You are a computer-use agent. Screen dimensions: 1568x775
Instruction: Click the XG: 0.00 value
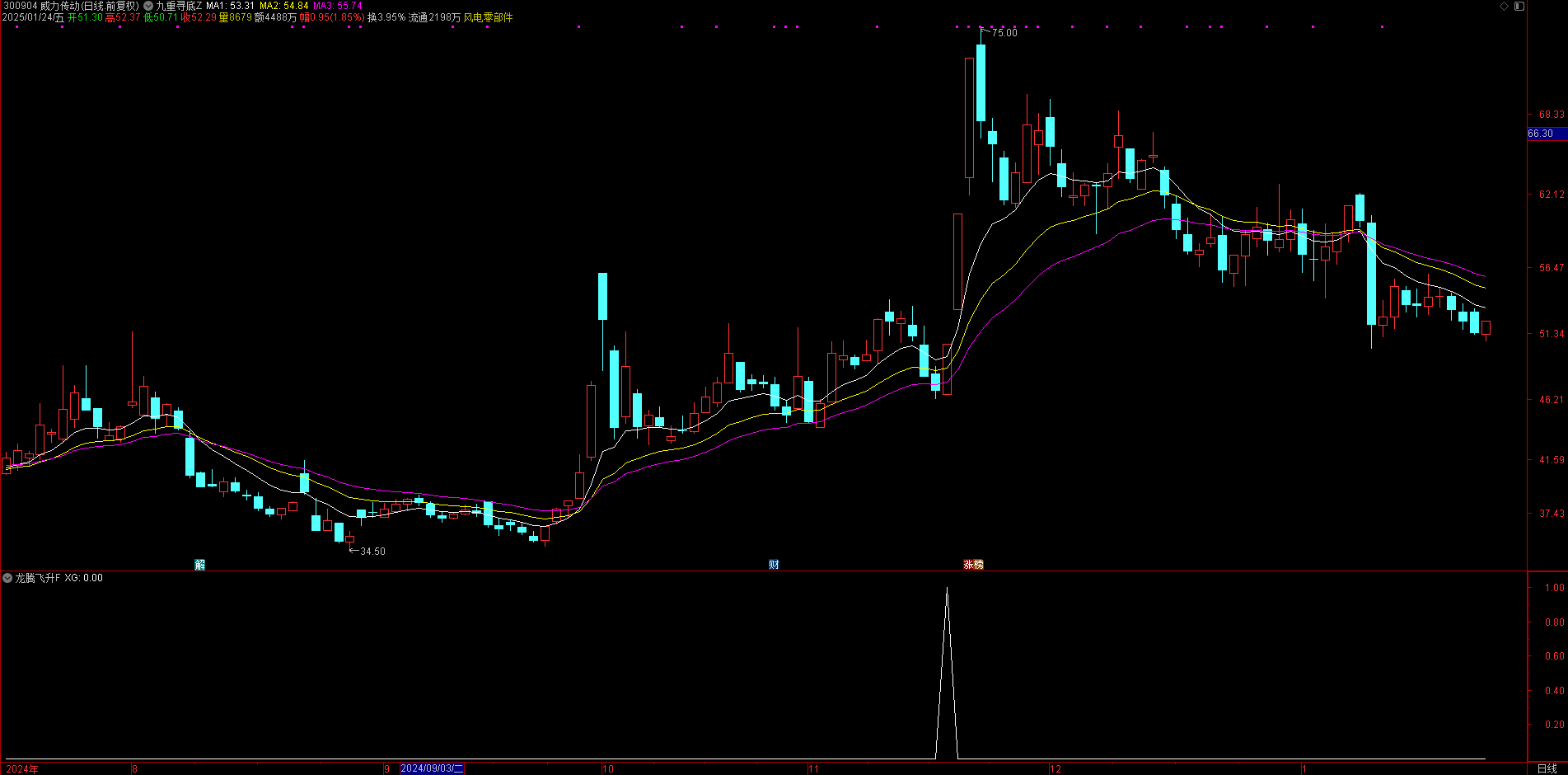(x=83, y=578)
